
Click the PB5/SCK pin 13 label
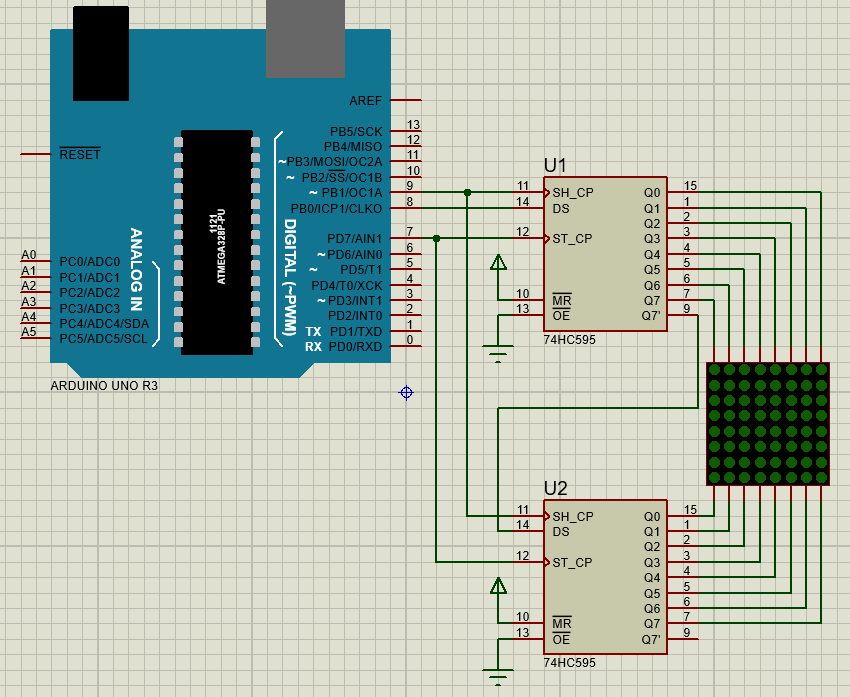pos(356,131)
